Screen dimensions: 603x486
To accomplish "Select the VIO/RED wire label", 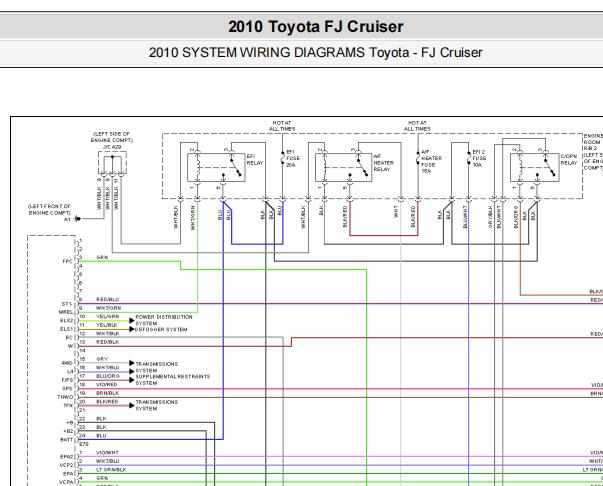I will coord(107,384).
